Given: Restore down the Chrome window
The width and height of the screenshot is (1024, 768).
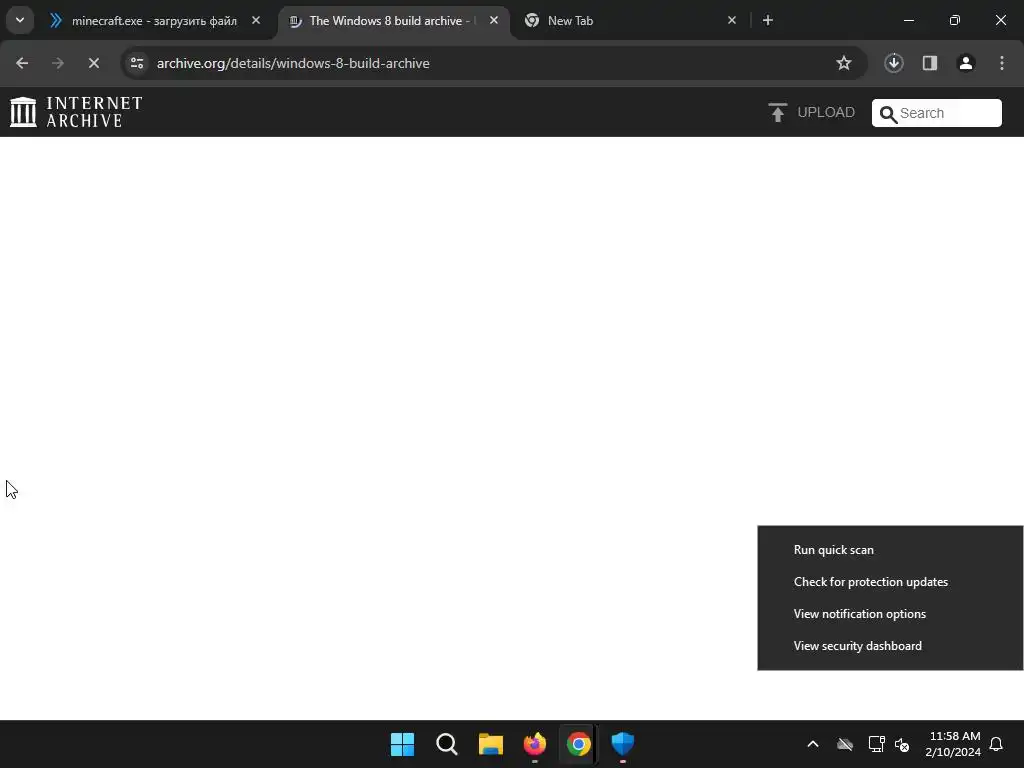Looking at the screenshot, I should (x=955, y=20).
